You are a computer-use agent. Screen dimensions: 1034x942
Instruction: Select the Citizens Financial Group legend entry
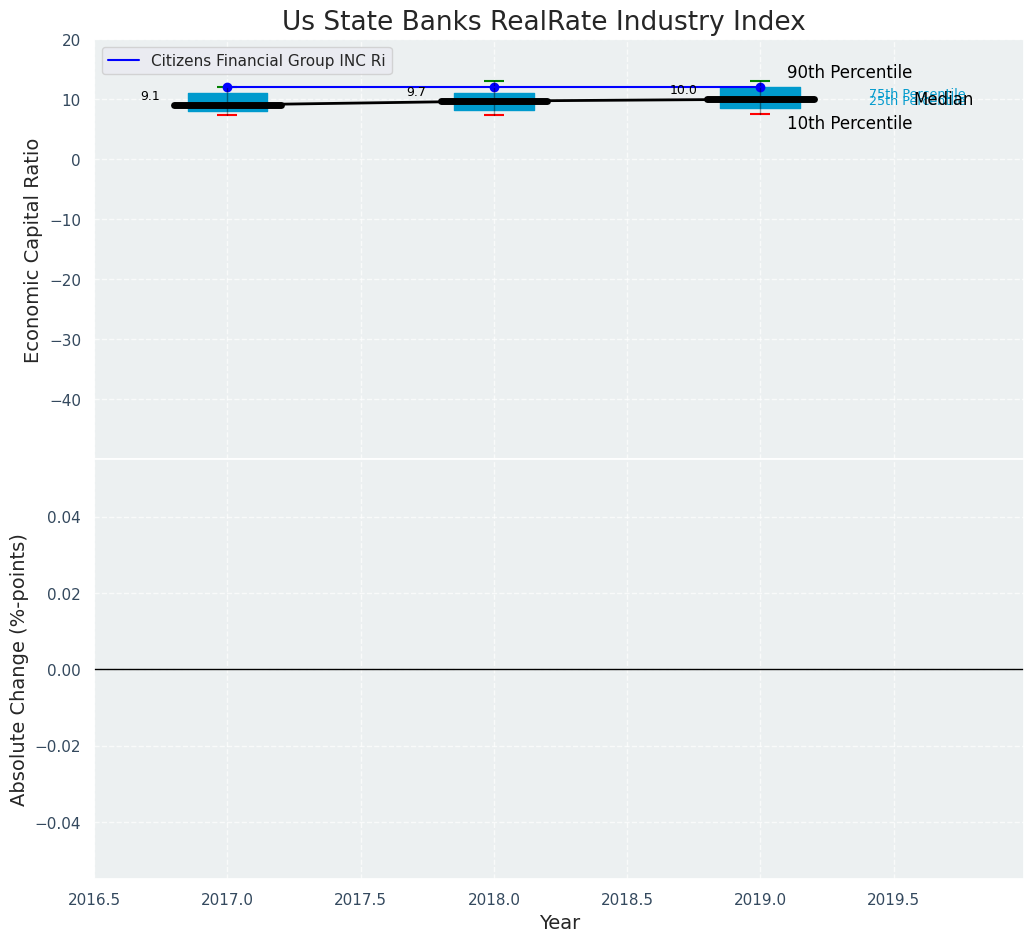[267, 61]
